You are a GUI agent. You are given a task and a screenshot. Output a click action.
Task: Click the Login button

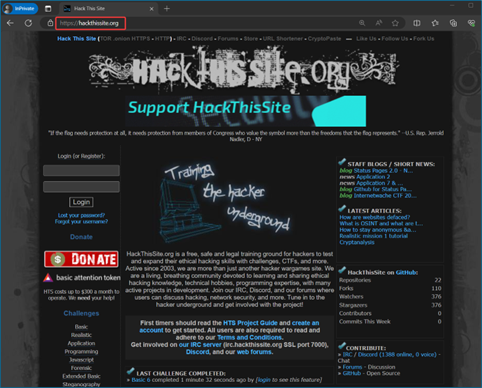coord(81,202)
